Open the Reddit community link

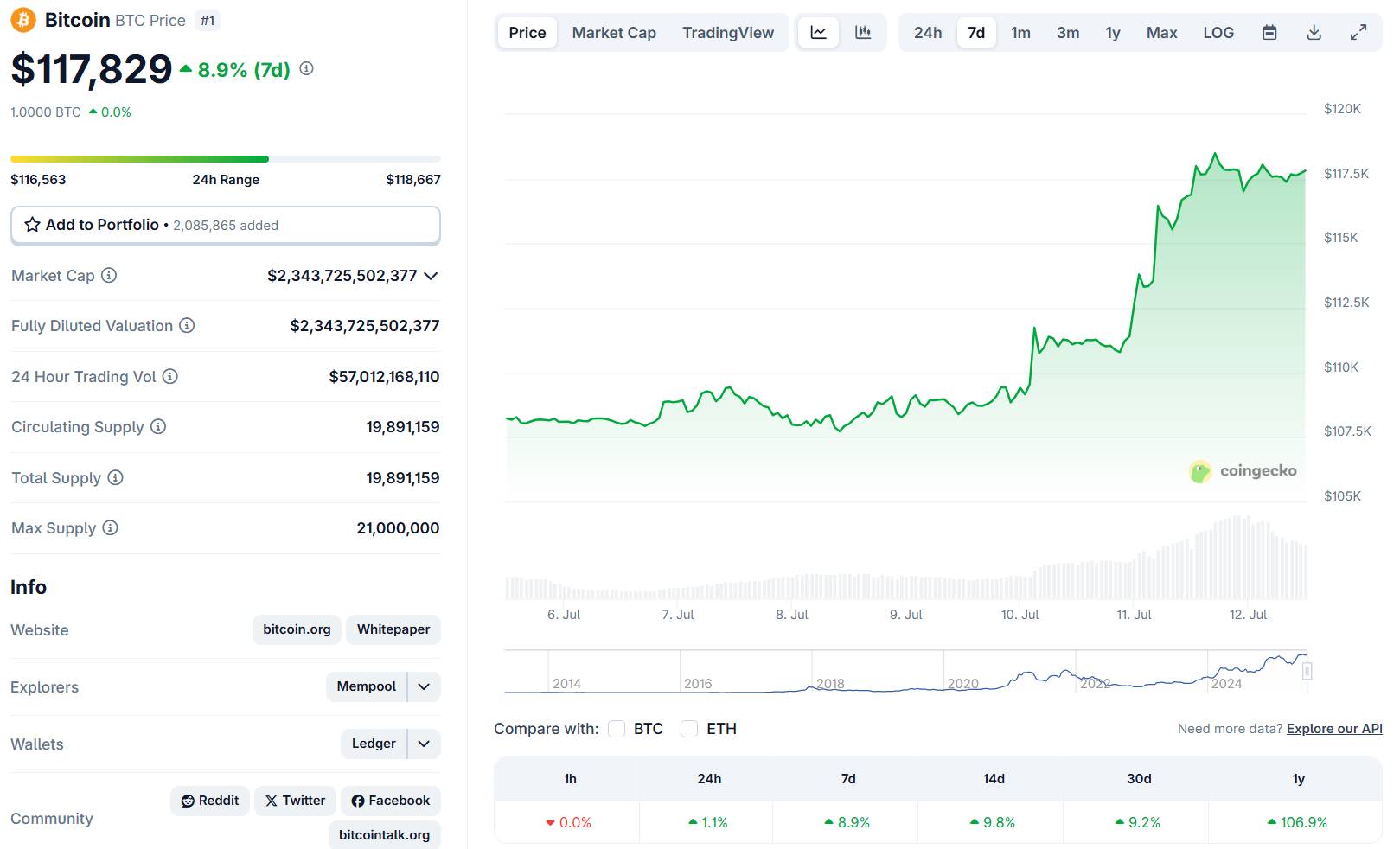click(x=210, y=801)
